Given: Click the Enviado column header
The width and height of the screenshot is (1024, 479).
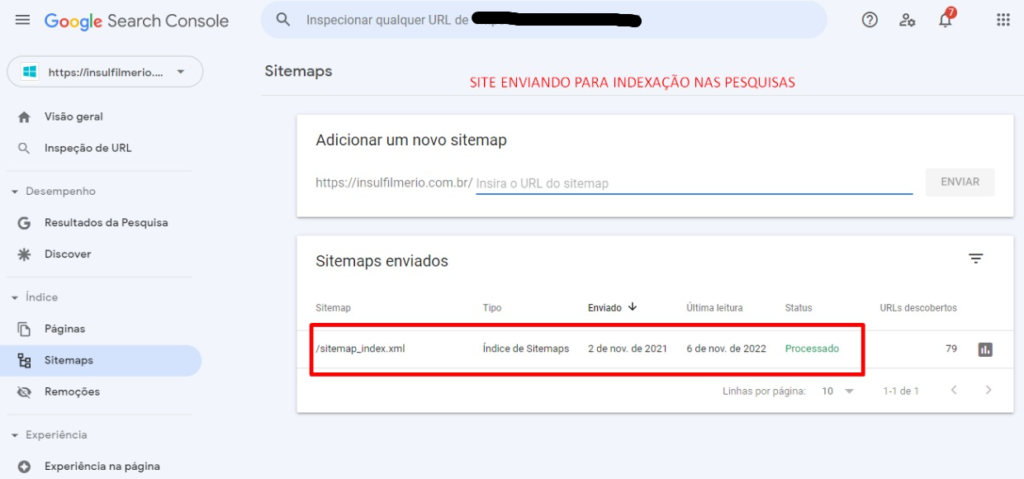Looking at the screenshot, I should point(605,308).
